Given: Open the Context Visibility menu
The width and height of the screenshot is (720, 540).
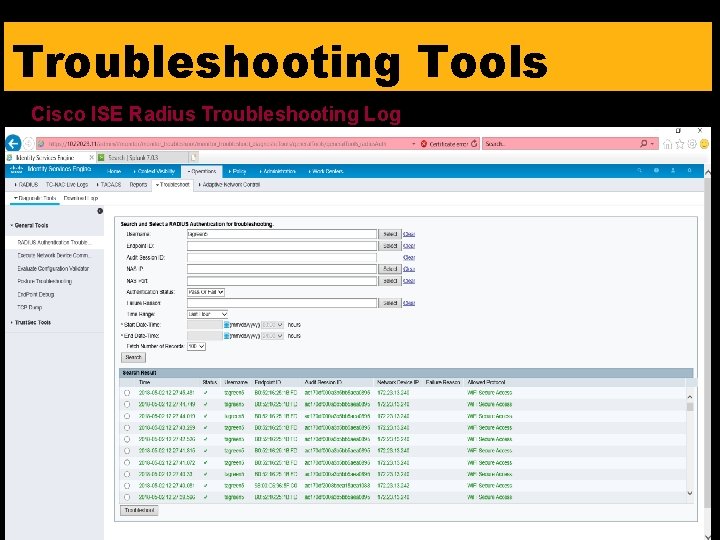Looking at the screenshot, I should click(x=155, y=171).
